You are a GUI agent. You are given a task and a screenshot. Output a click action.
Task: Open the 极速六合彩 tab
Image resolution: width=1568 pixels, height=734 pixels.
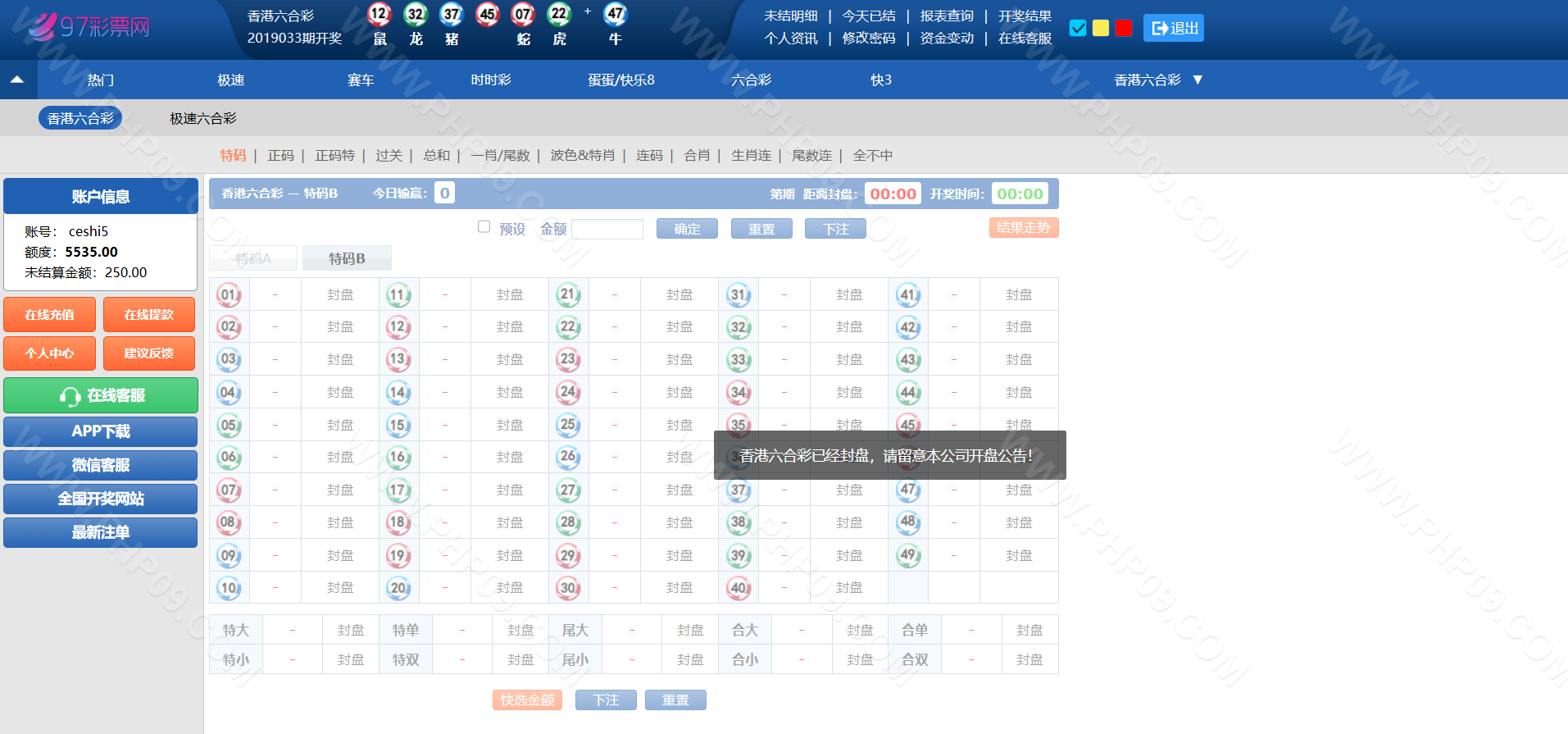(x=202, y=118)
